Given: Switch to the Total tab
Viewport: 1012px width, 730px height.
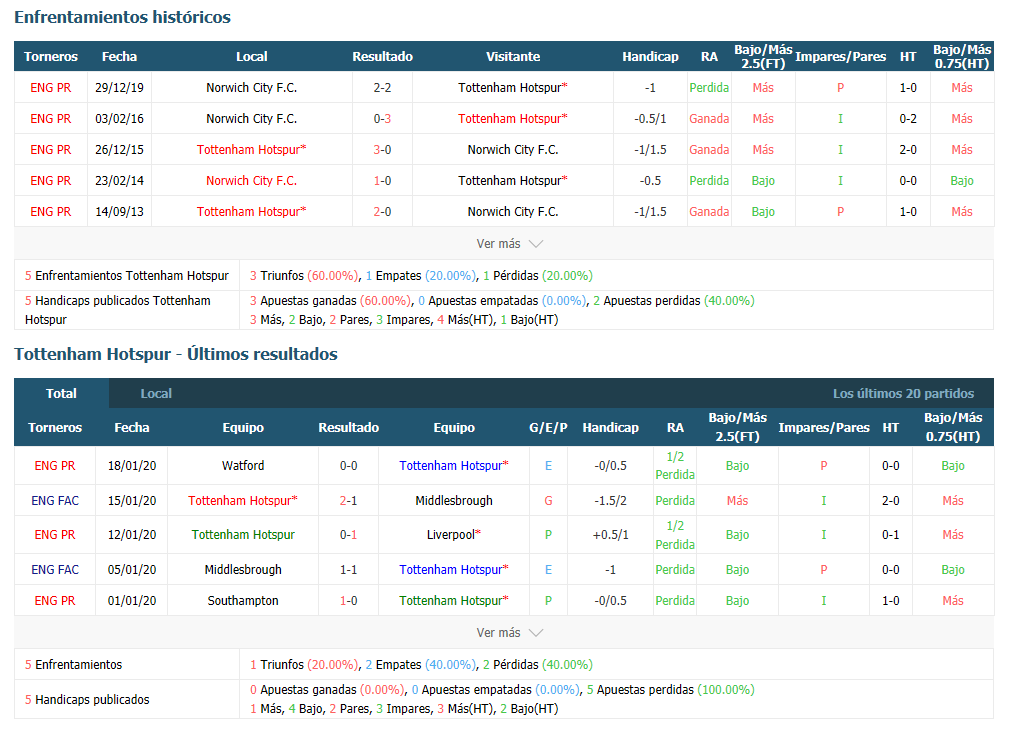Looking at the screenshot, I should tap(61, 393).
